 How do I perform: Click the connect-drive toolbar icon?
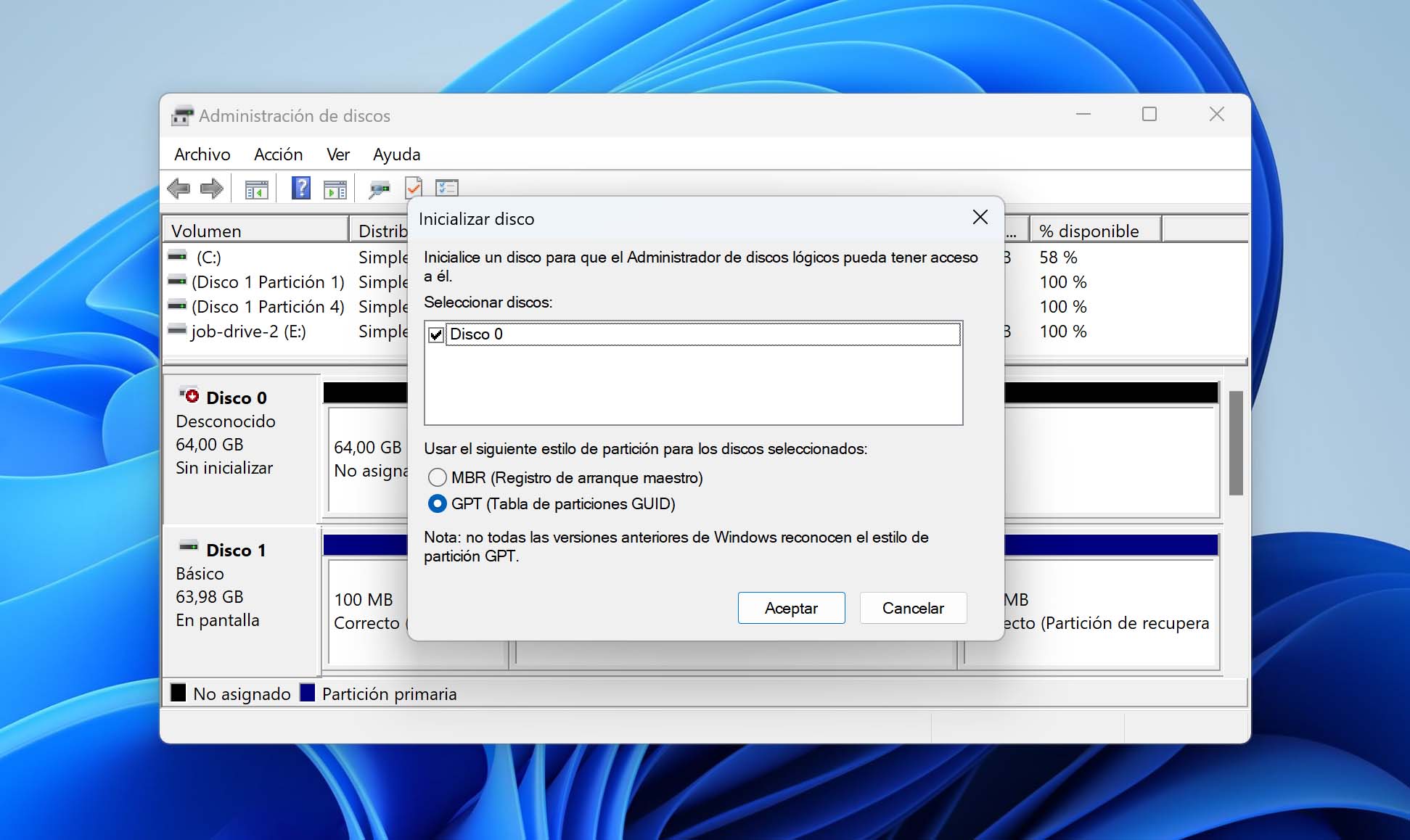(x=379, y=190)
